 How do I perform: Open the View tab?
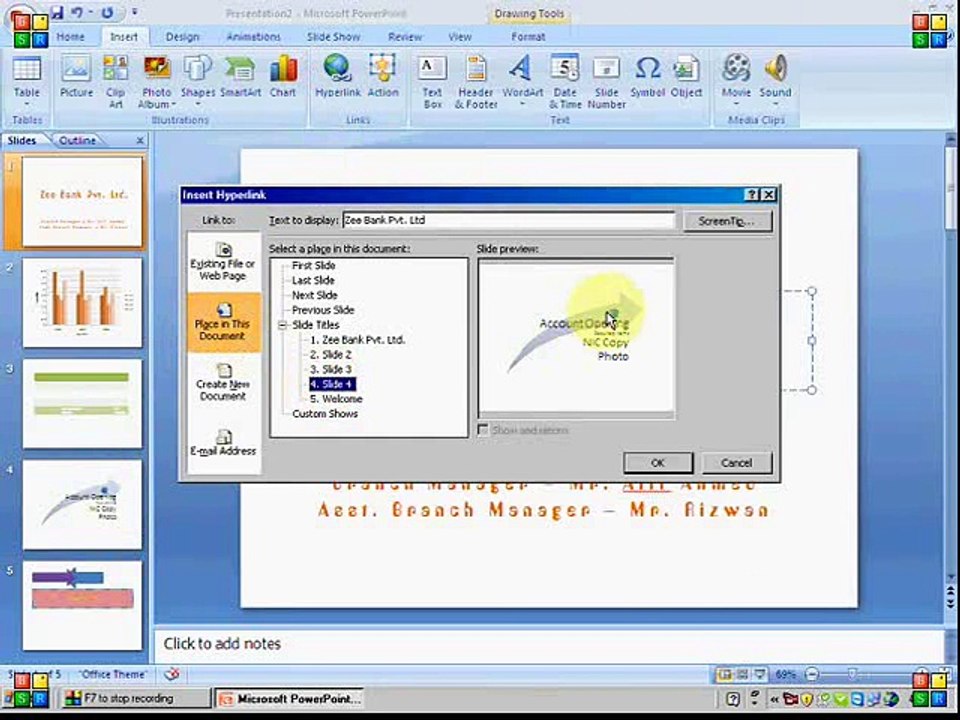(460, 37)
